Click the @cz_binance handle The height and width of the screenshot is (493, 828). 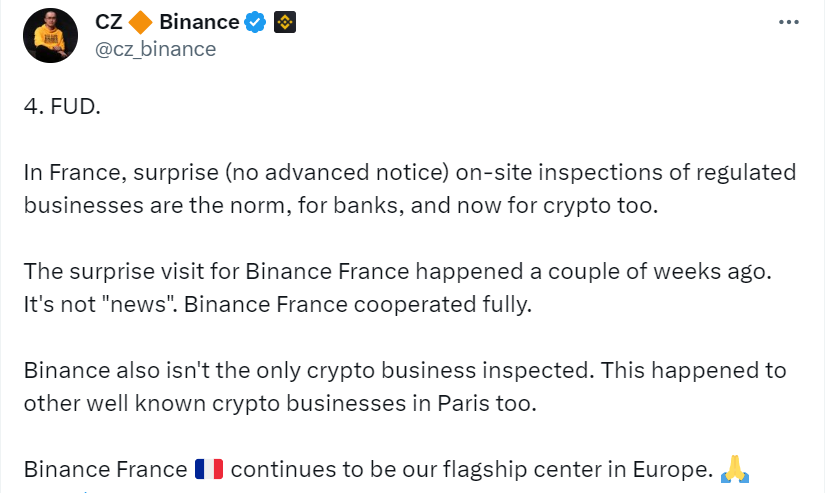tap(155, 48)
